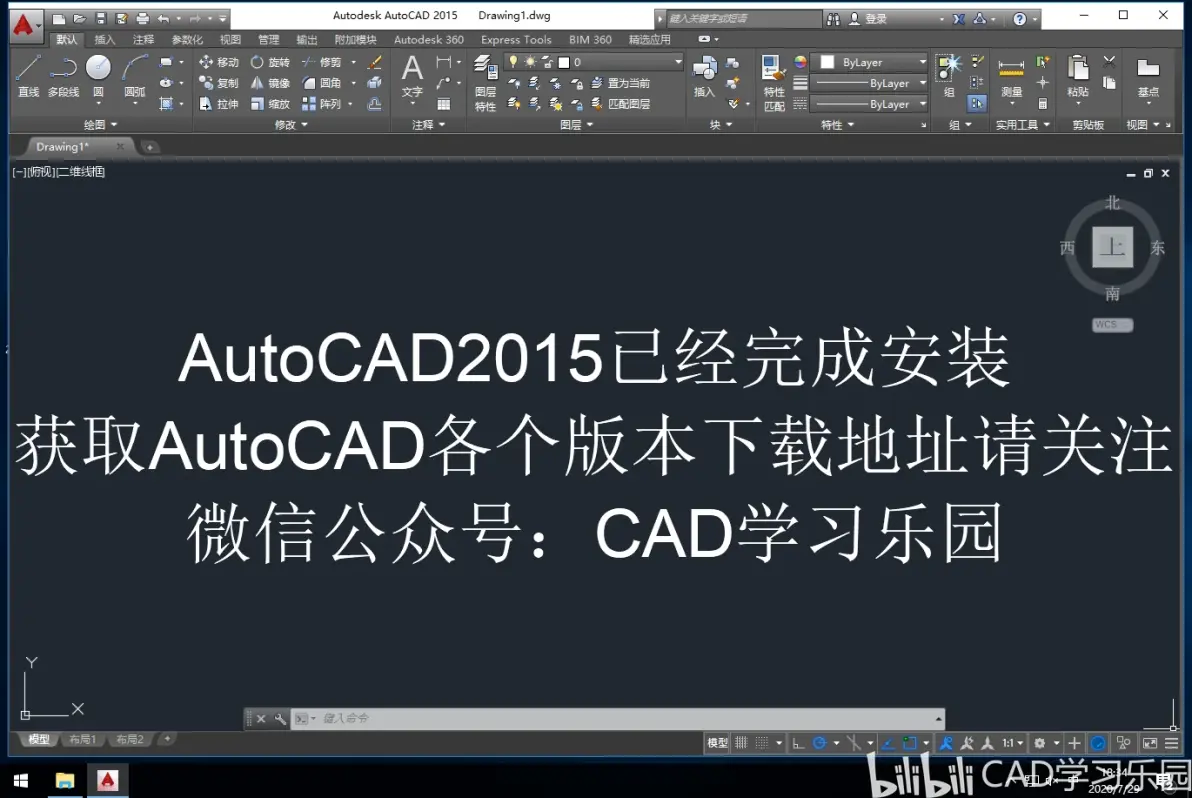Choose the 缩放 (Scale) command

(271, 104)
